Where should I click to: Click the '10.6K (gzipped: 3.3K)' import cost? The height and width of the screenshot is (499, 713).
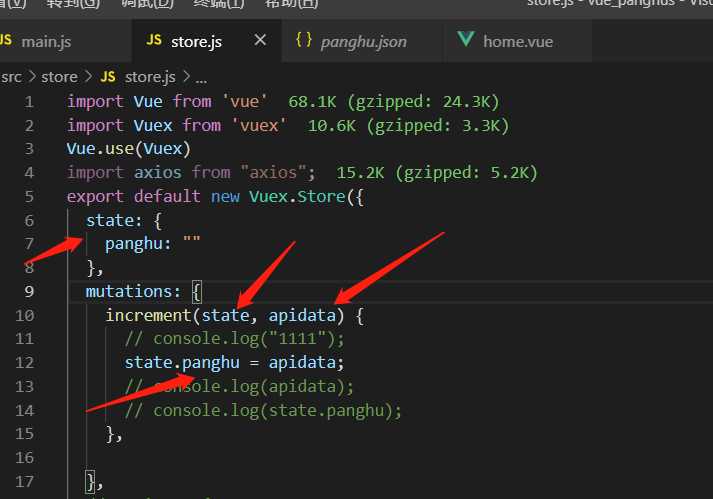(x=408, y=126)
